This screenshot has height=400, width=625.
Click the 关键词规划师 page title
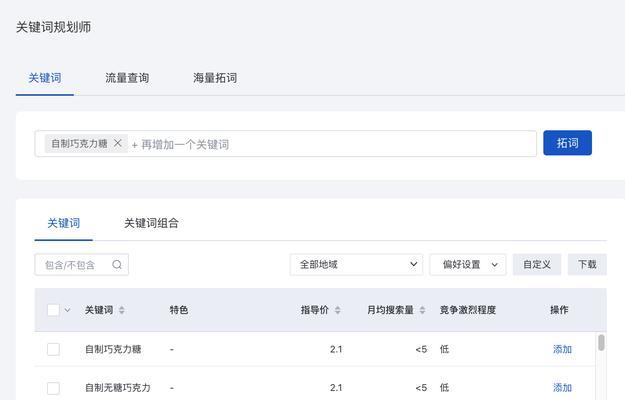(x=53, y=27)
